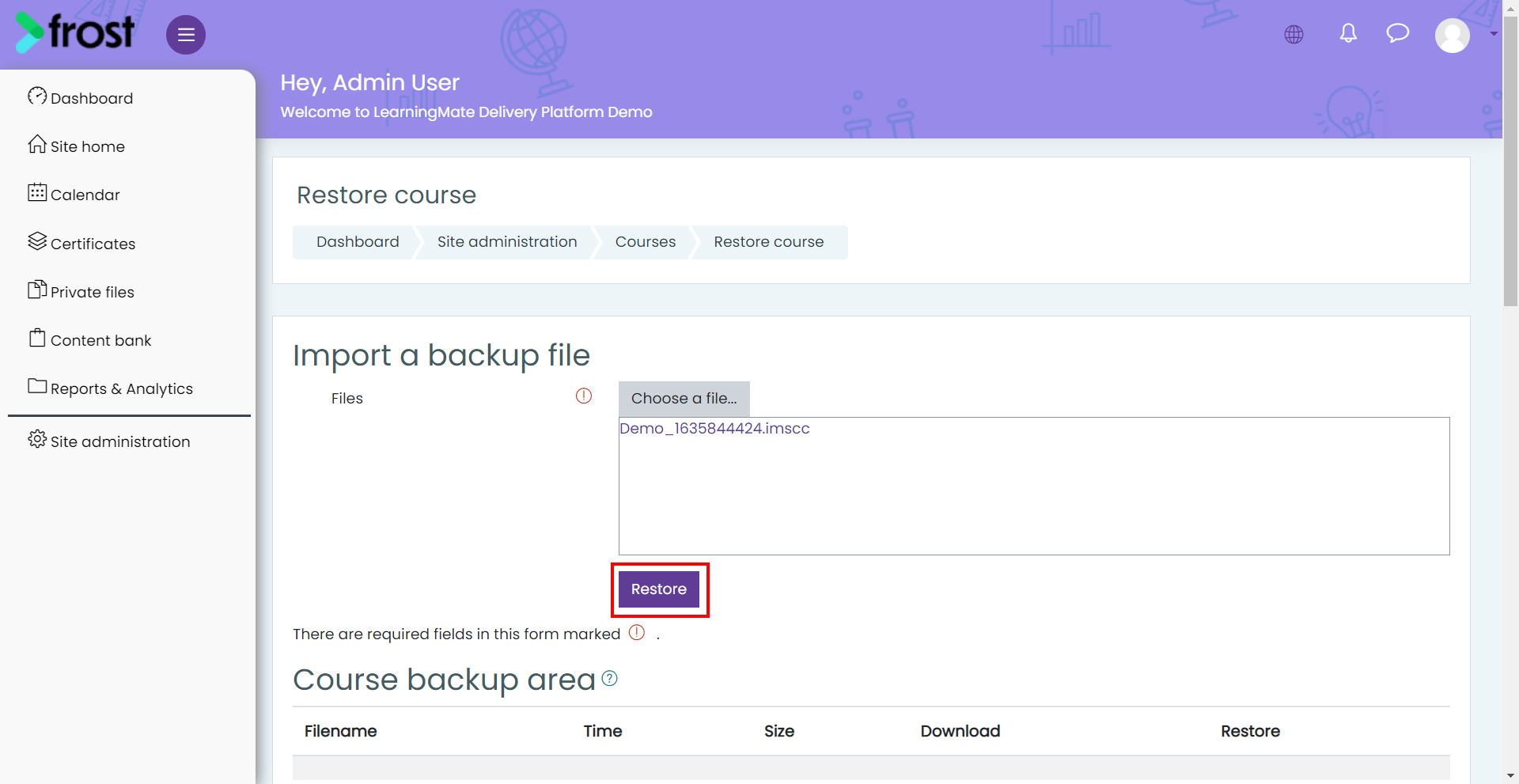Toggle the hamburger sidebar menu button
Viewport: 1519px width, 784px height.
pyautogui.click(x=186, y=35)
